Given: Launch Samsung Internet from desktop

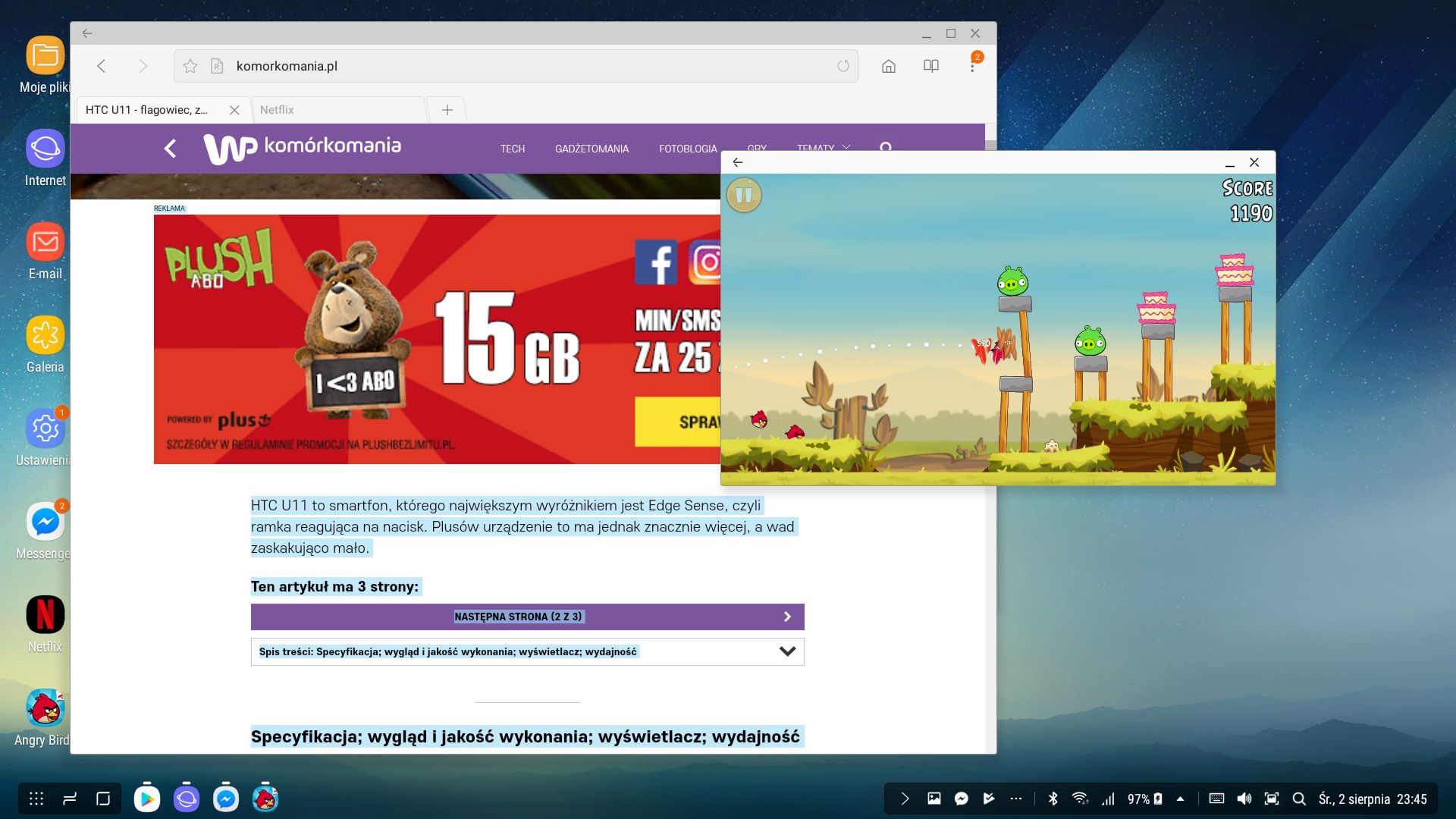Looking at the screenshot, I should click(45, 148).
